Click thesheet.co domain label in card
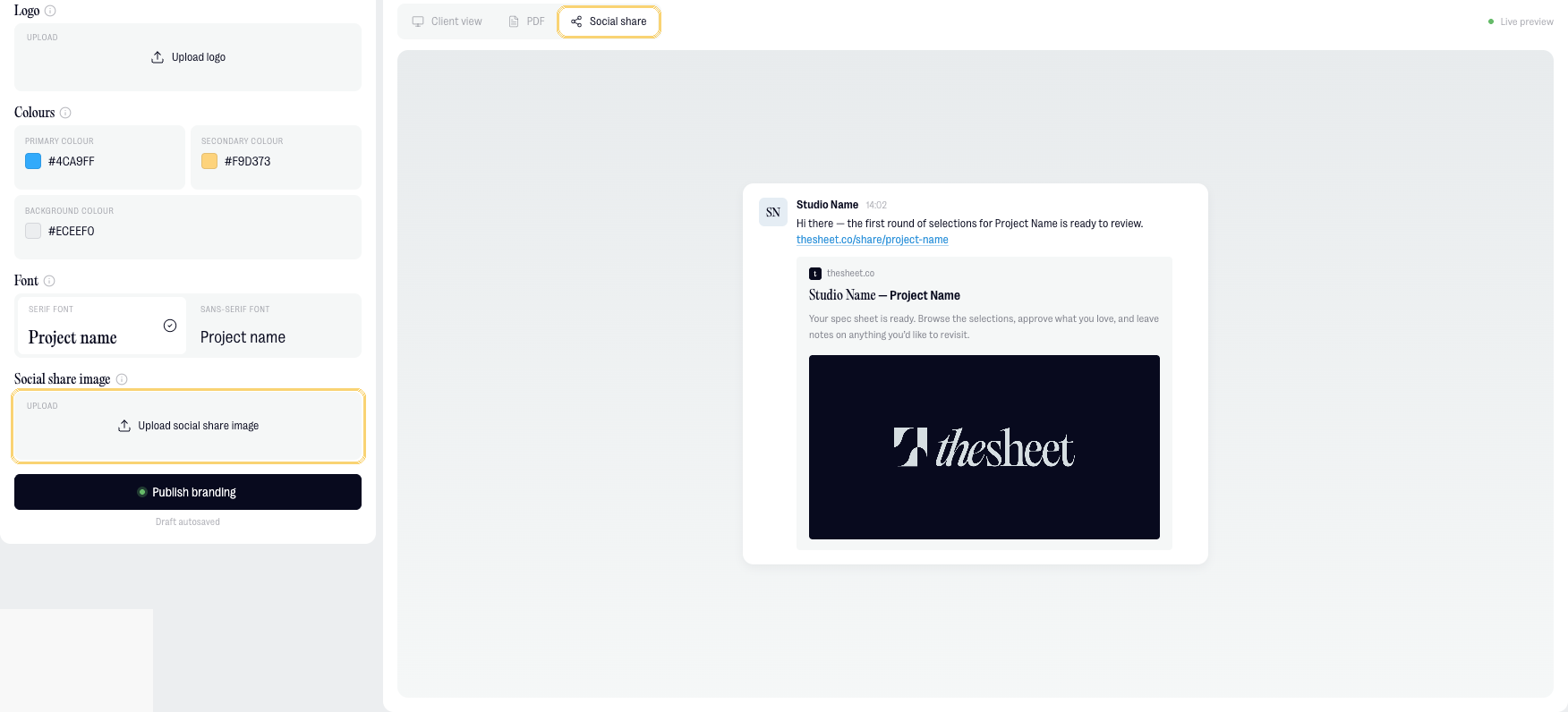Viewport: 1568px width, 712px height. pos(850,274)
